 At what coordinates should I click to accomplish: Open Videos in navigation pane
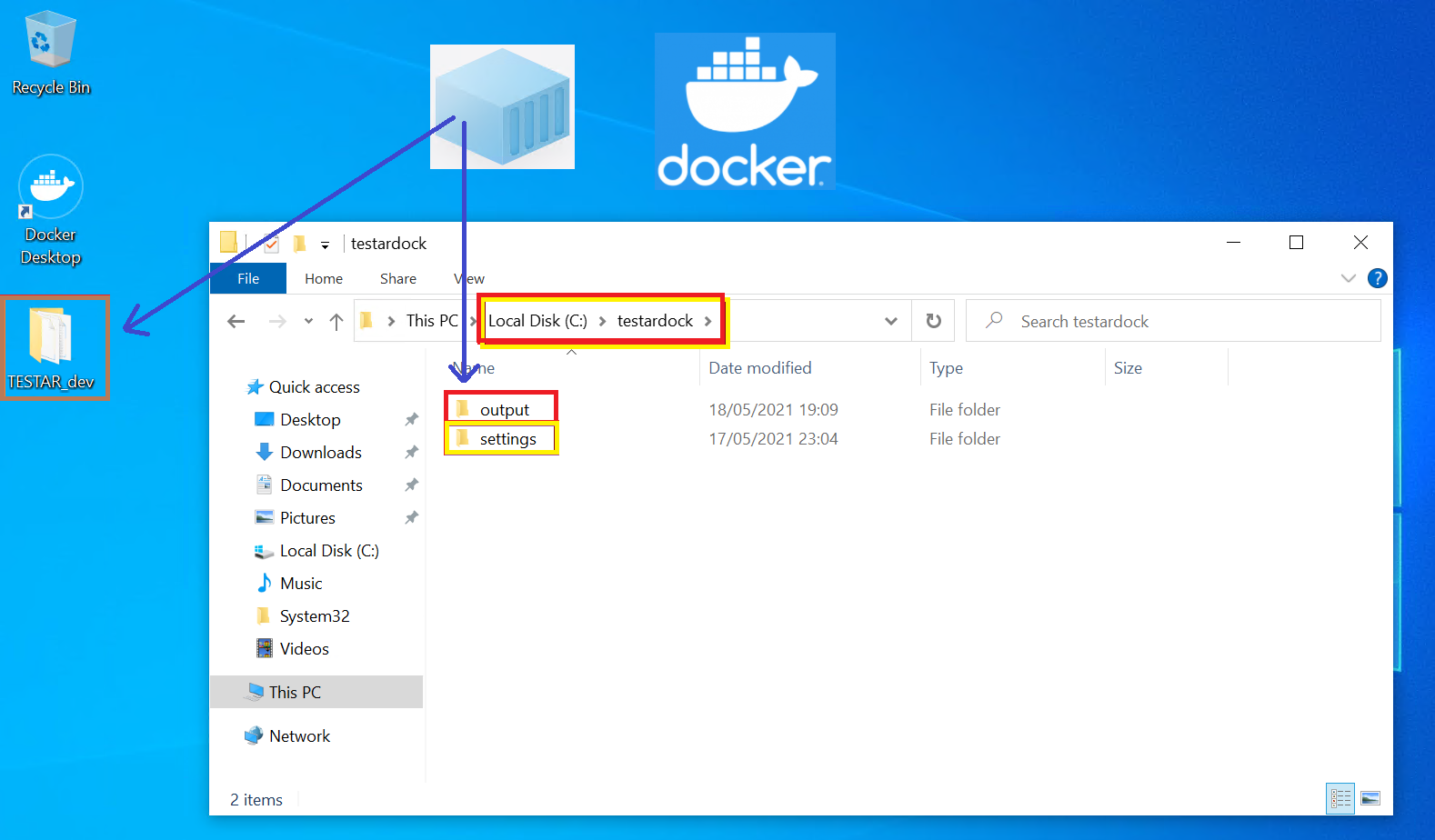(x=304, y=649)
